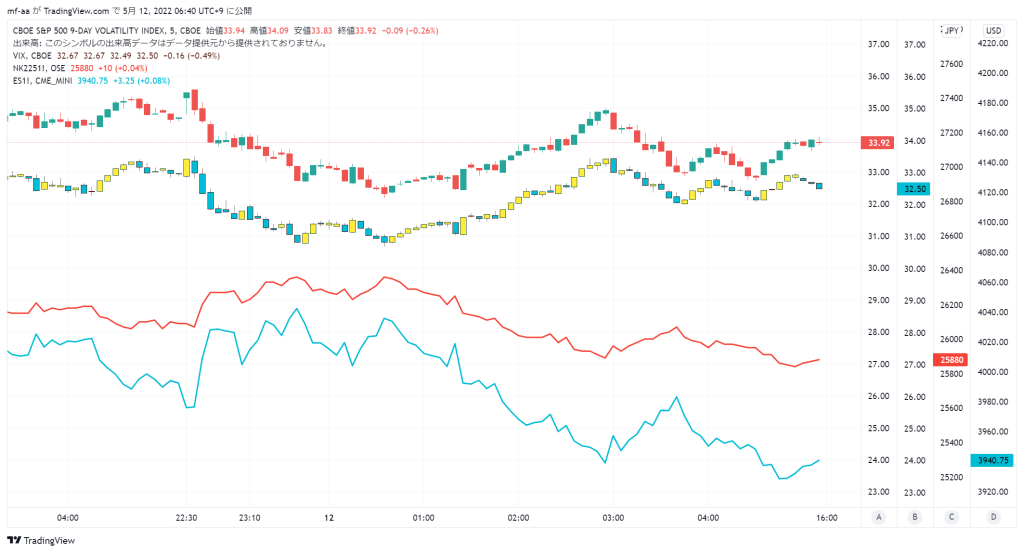Click the 22:30 time axis label
This screenshot has width=1024, height=553.
186,518
